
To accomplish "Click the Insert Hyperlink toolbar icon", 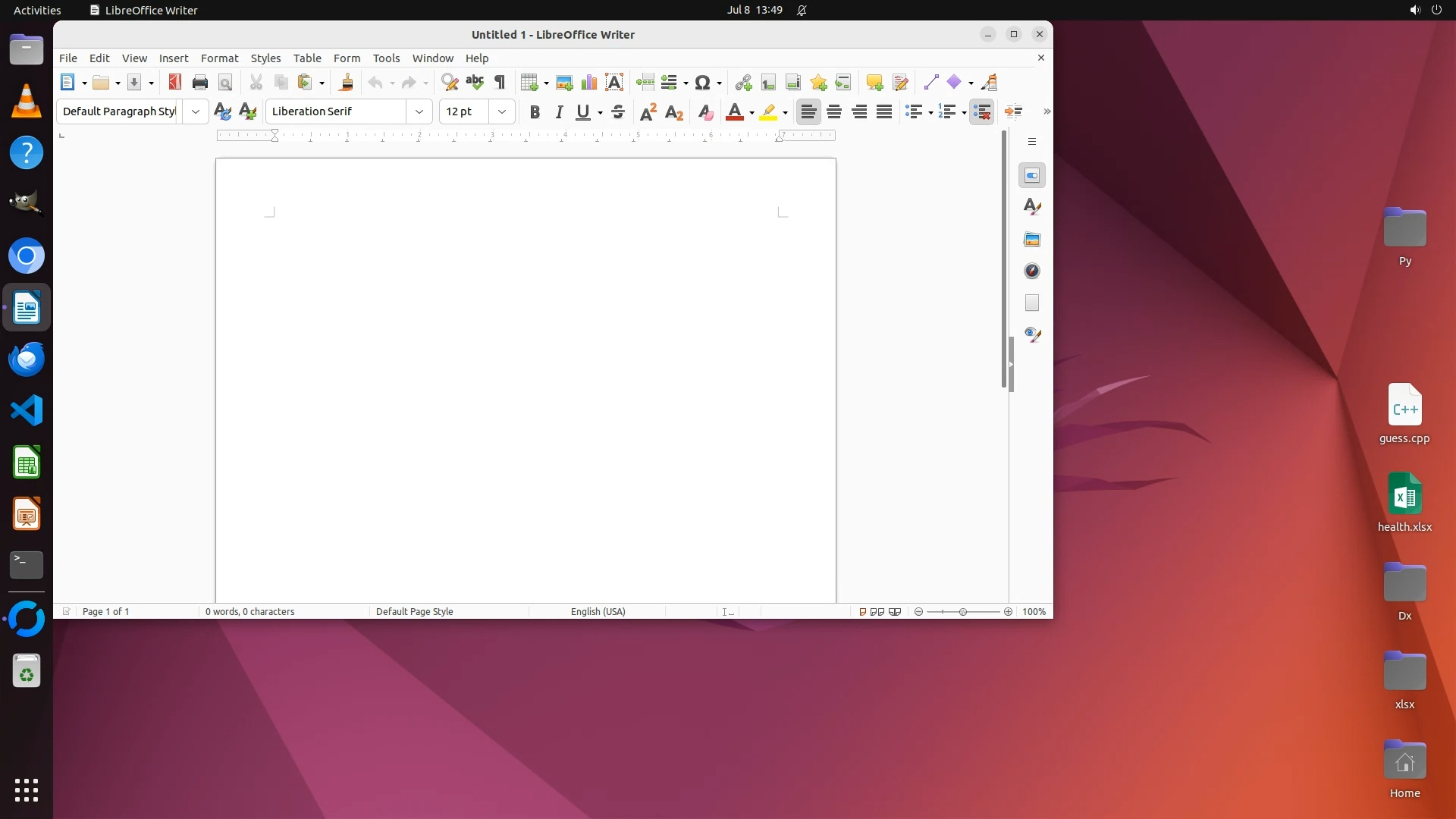I will (743, 83).
